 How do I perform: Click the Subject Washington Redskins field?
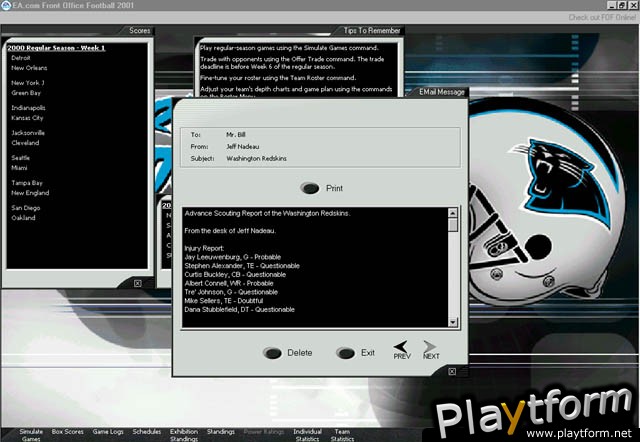(256, 158)
